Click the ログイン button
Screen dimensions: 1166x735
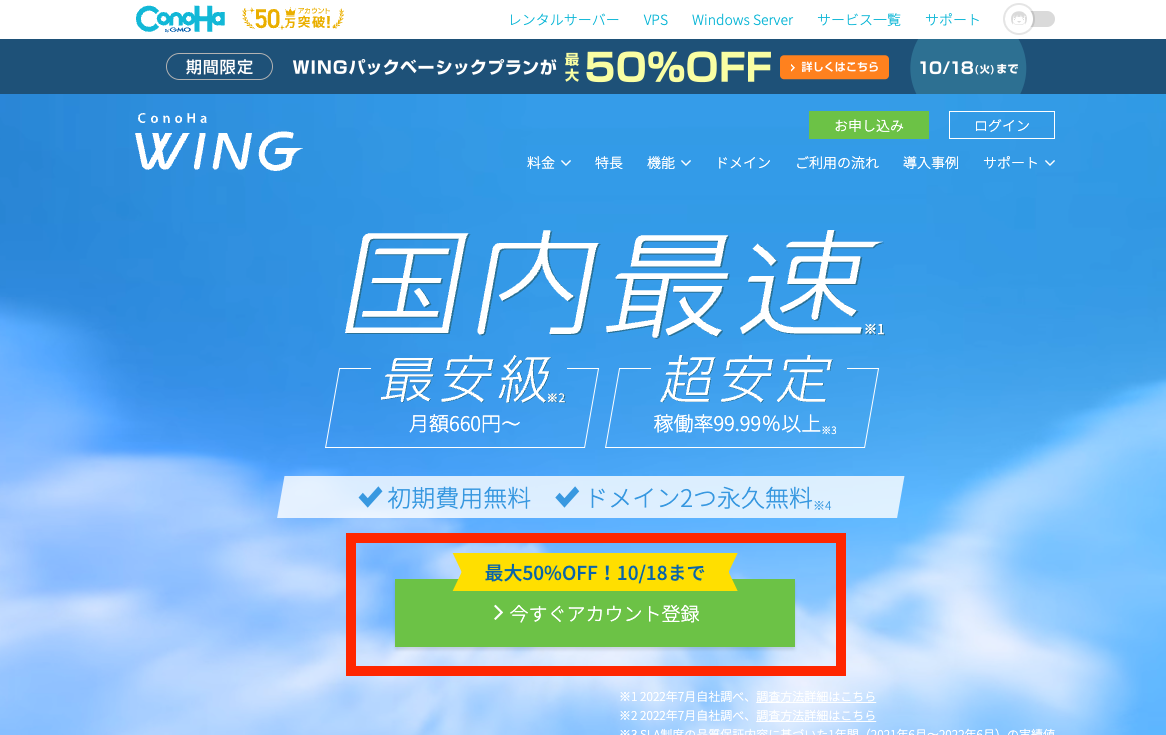[x=1002, y=125]
